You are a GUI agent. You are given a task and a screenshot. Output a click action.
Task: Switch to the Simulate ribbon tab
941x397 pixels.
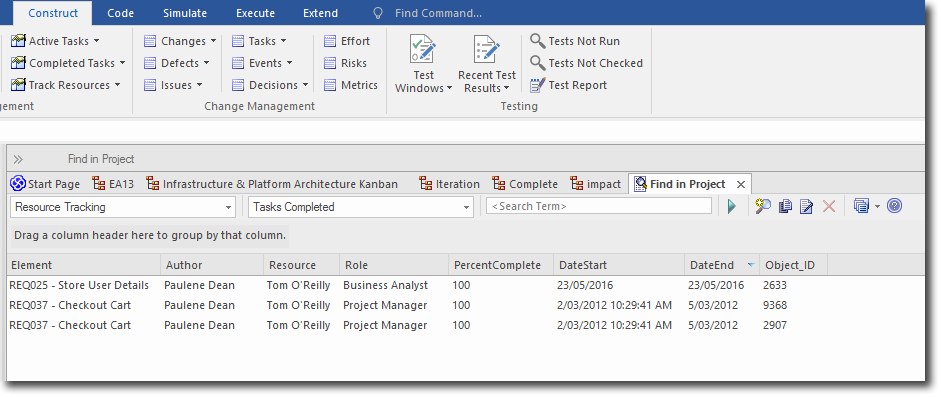pyautogui.click(x=185, y=13)
